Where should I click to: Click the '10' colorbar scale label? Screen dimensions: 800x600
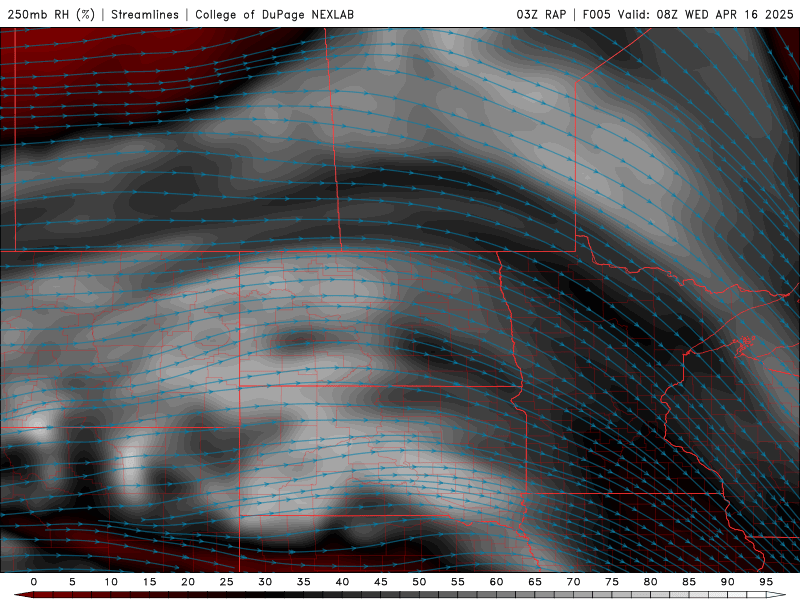coord(111,582)
